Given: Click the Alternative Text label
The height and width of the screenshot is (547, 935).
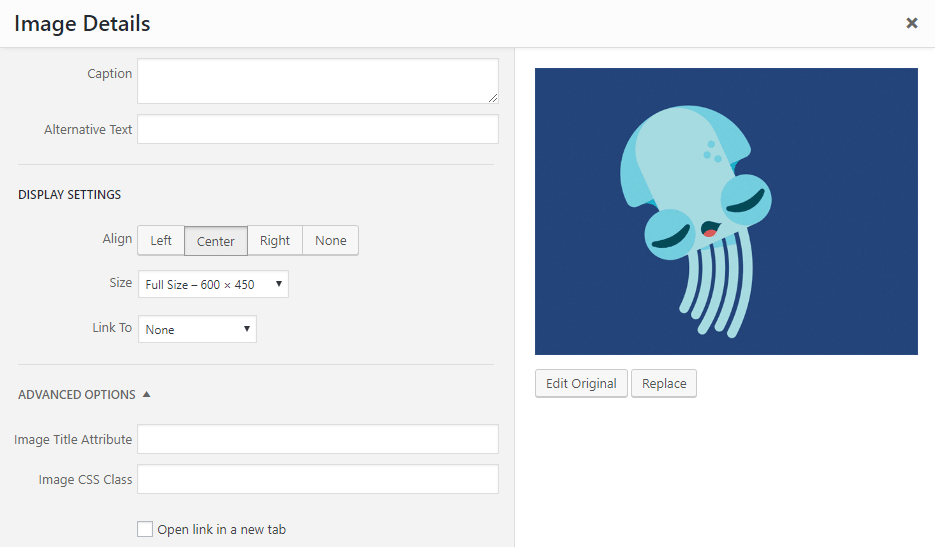Looking at the screenshot, I should tap(88, 130).
